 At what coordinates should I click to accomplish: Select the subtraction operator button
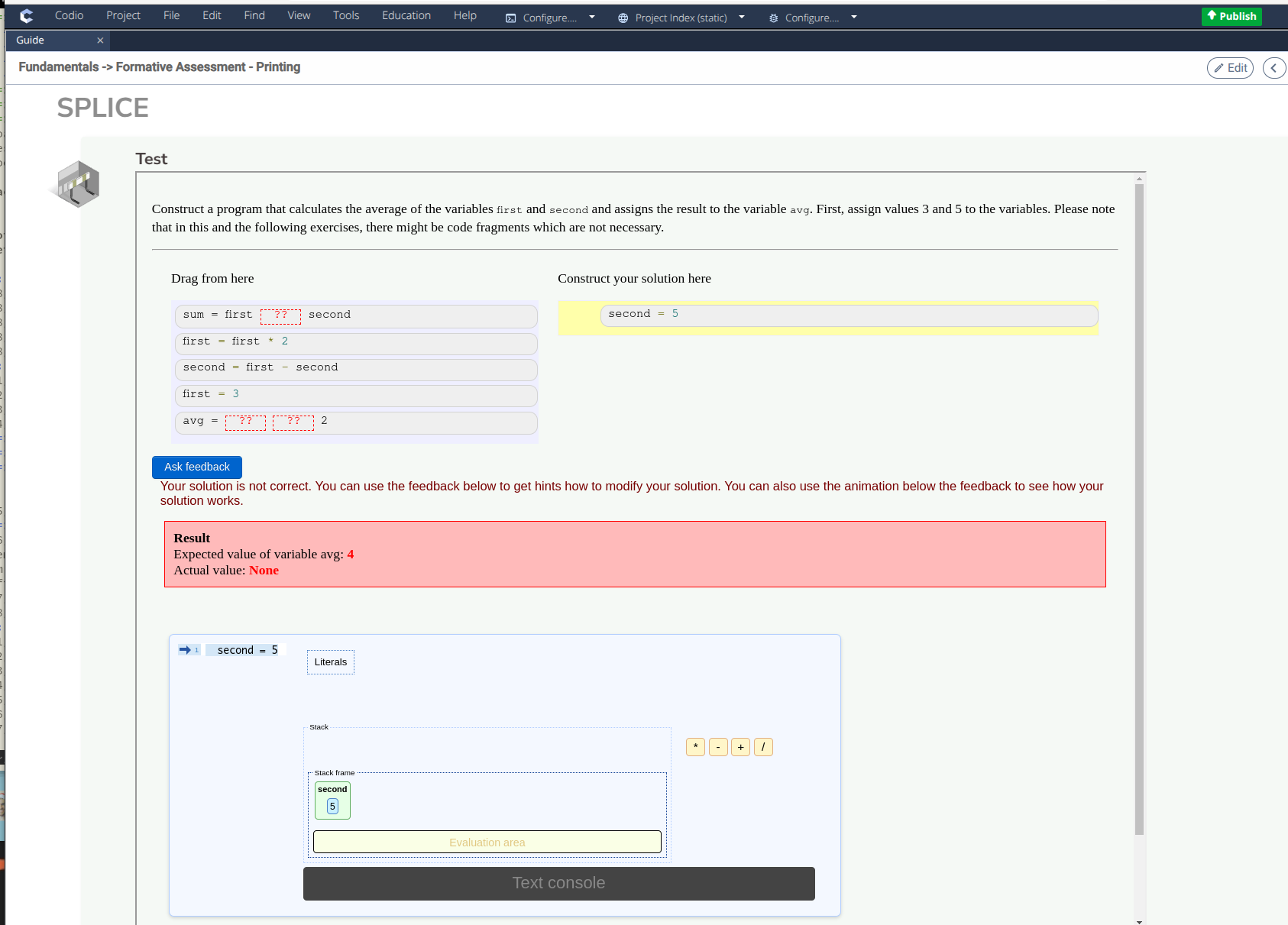point(718,747)
